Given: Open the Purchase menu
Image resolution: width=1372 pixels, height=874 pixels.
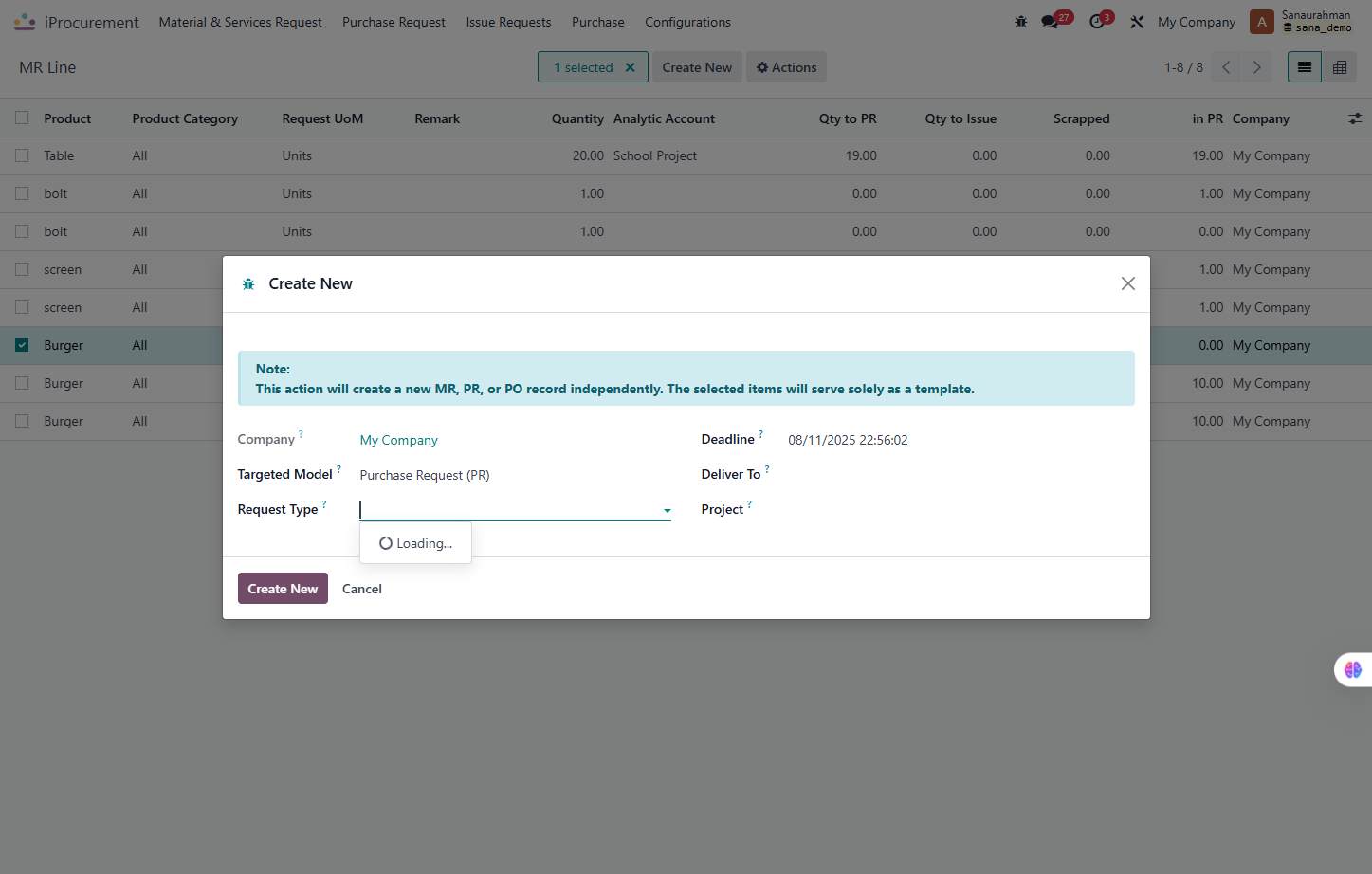Looking at the screenshot, I should [598, 22].
